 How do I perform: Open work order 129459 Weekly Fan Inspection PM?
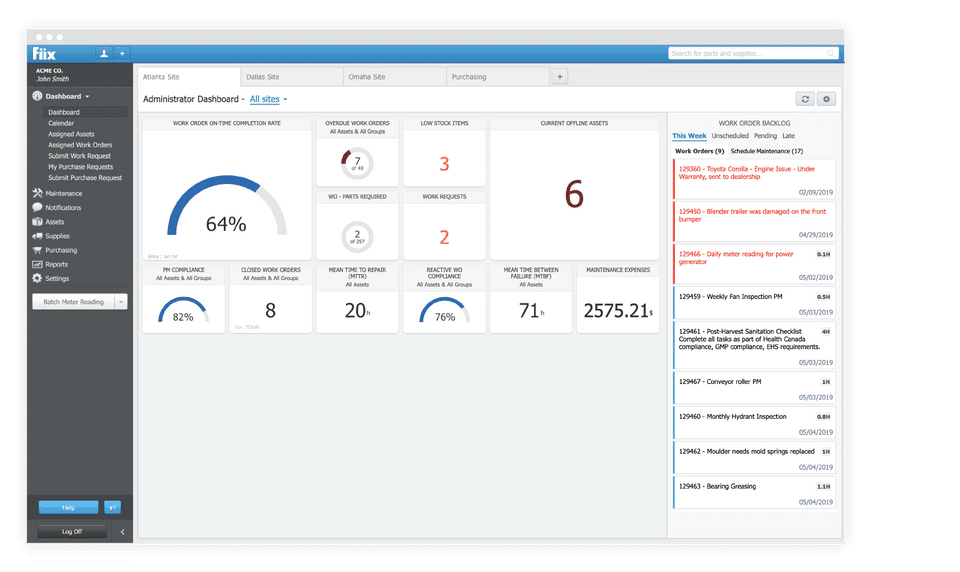pos(754,303)
